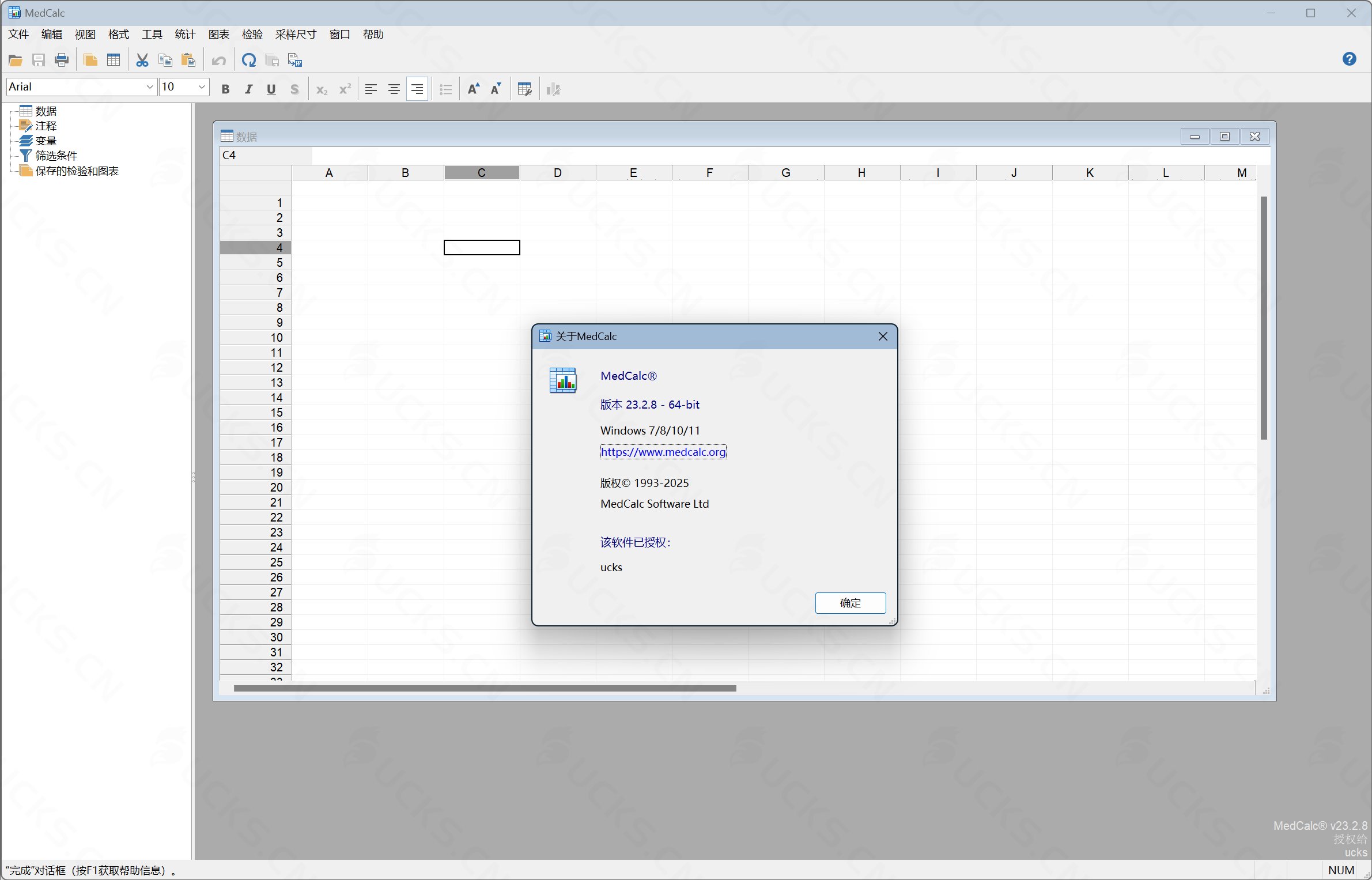Viewport: 1372px width, 880px height.
Task: Click the Save floppy disk icon
Action: point(39,60)
